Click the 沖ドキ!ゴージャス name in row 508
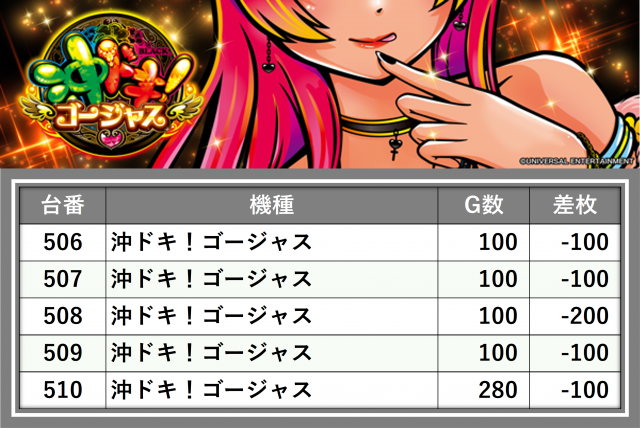The width and height of the screenshot is (640, 428). coord(211,316)
